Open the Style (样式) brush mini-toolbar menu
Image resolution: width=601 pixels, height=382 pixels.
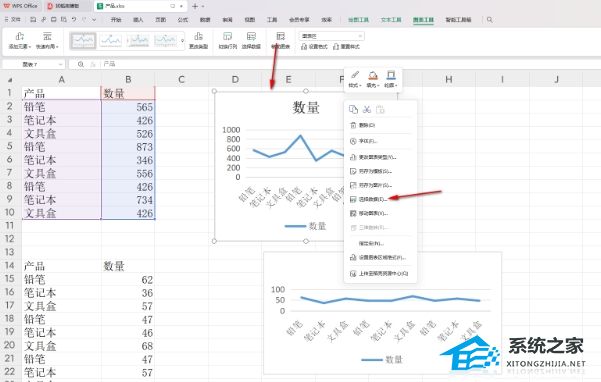click(x=355, y=79)
